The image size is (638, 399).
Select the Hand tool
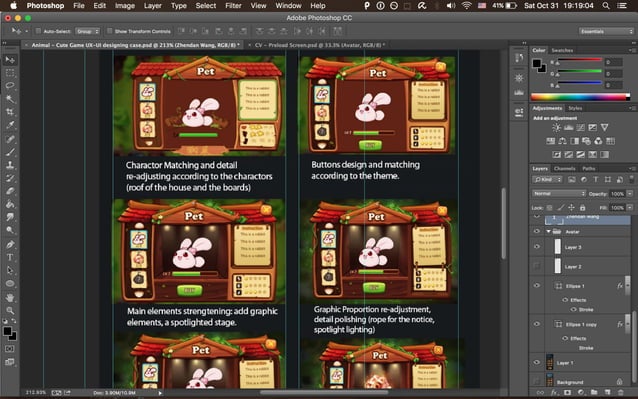(x=10, y=298)
